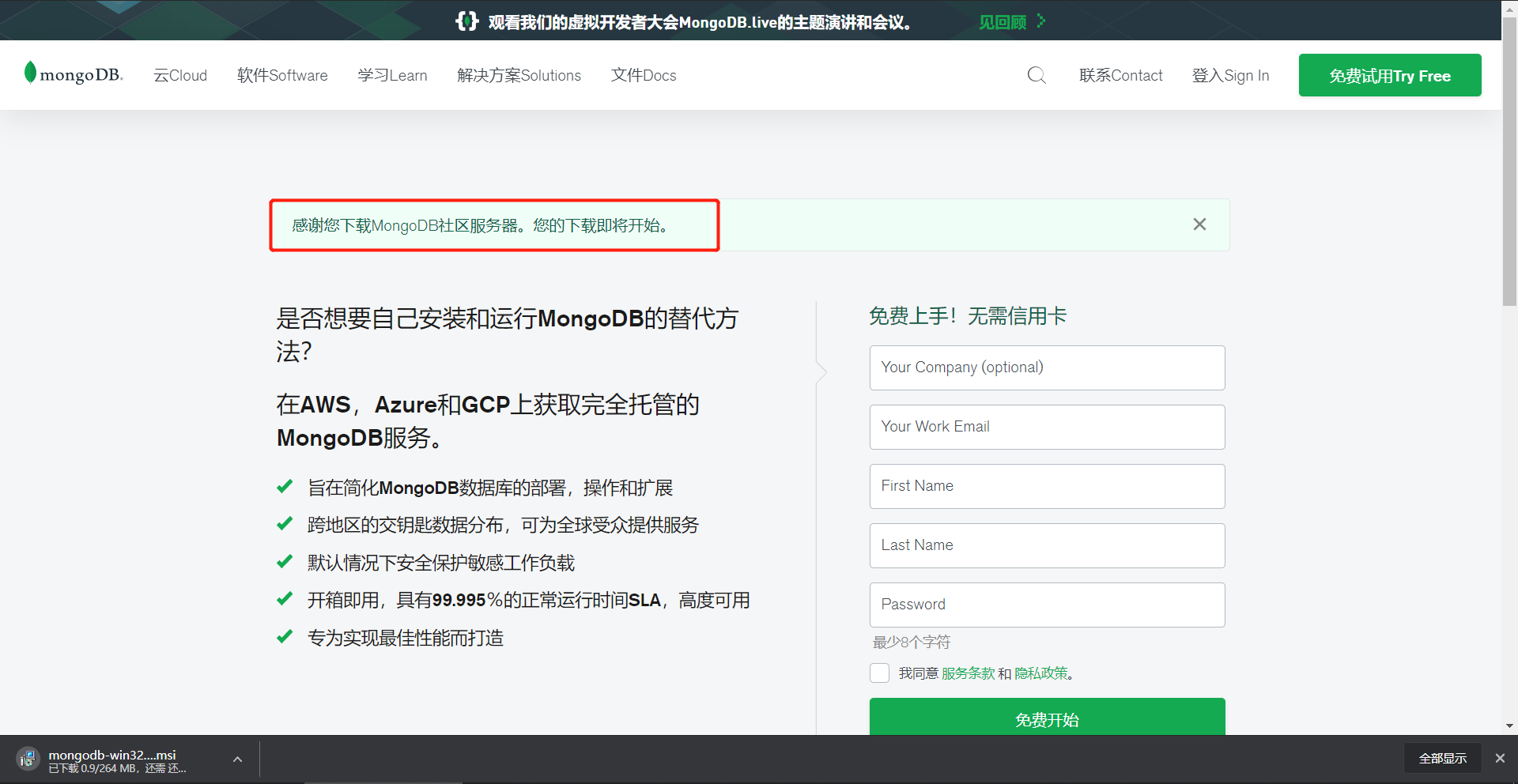This screenshot has width=1518, height=784.
Task: Click the 专为实现最佳性能而打造 bullet text
Action: click(x=406, y=638)
